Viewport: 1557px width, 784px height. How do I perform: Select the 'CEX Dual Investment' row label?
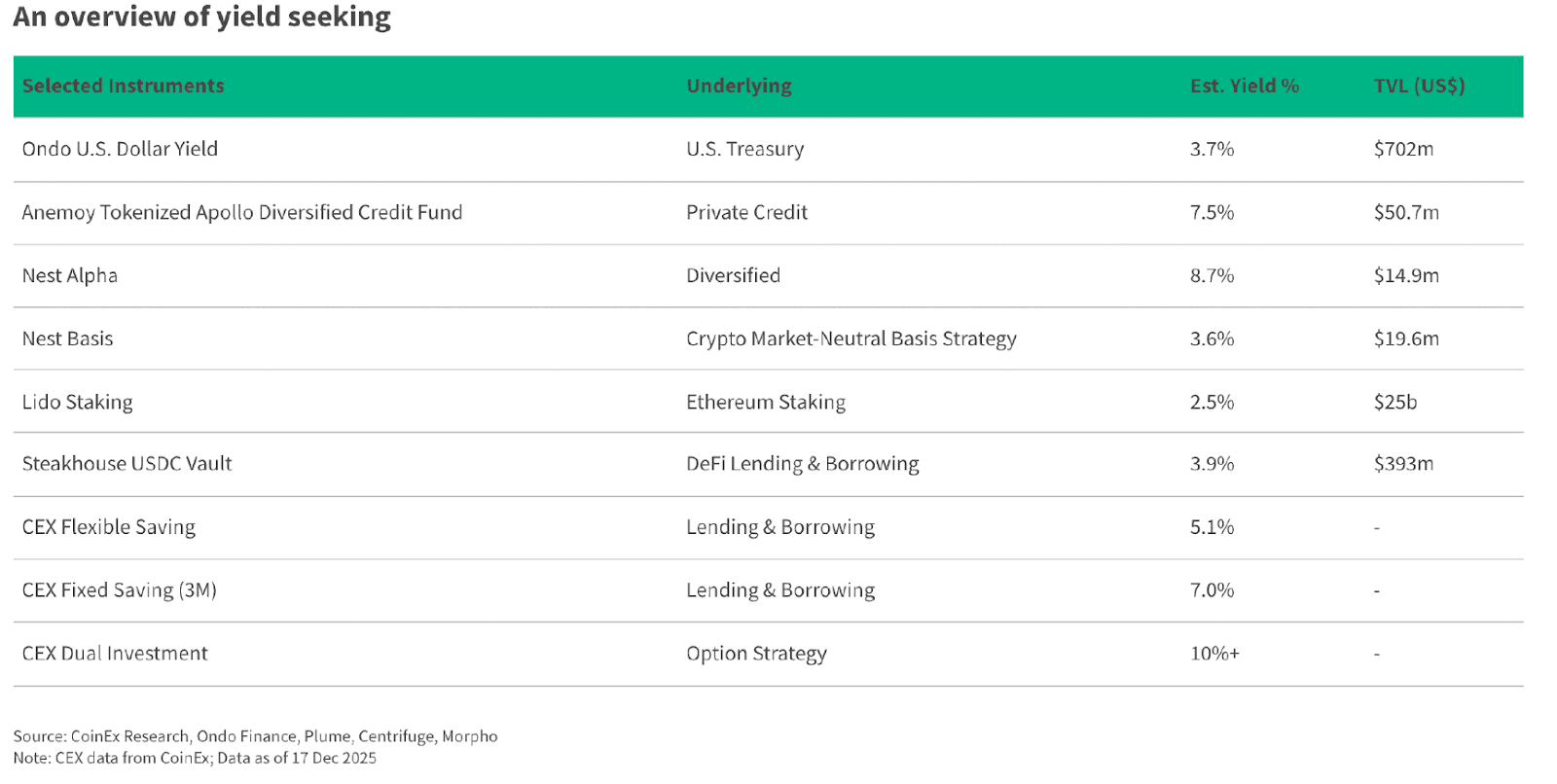point(115,654)
